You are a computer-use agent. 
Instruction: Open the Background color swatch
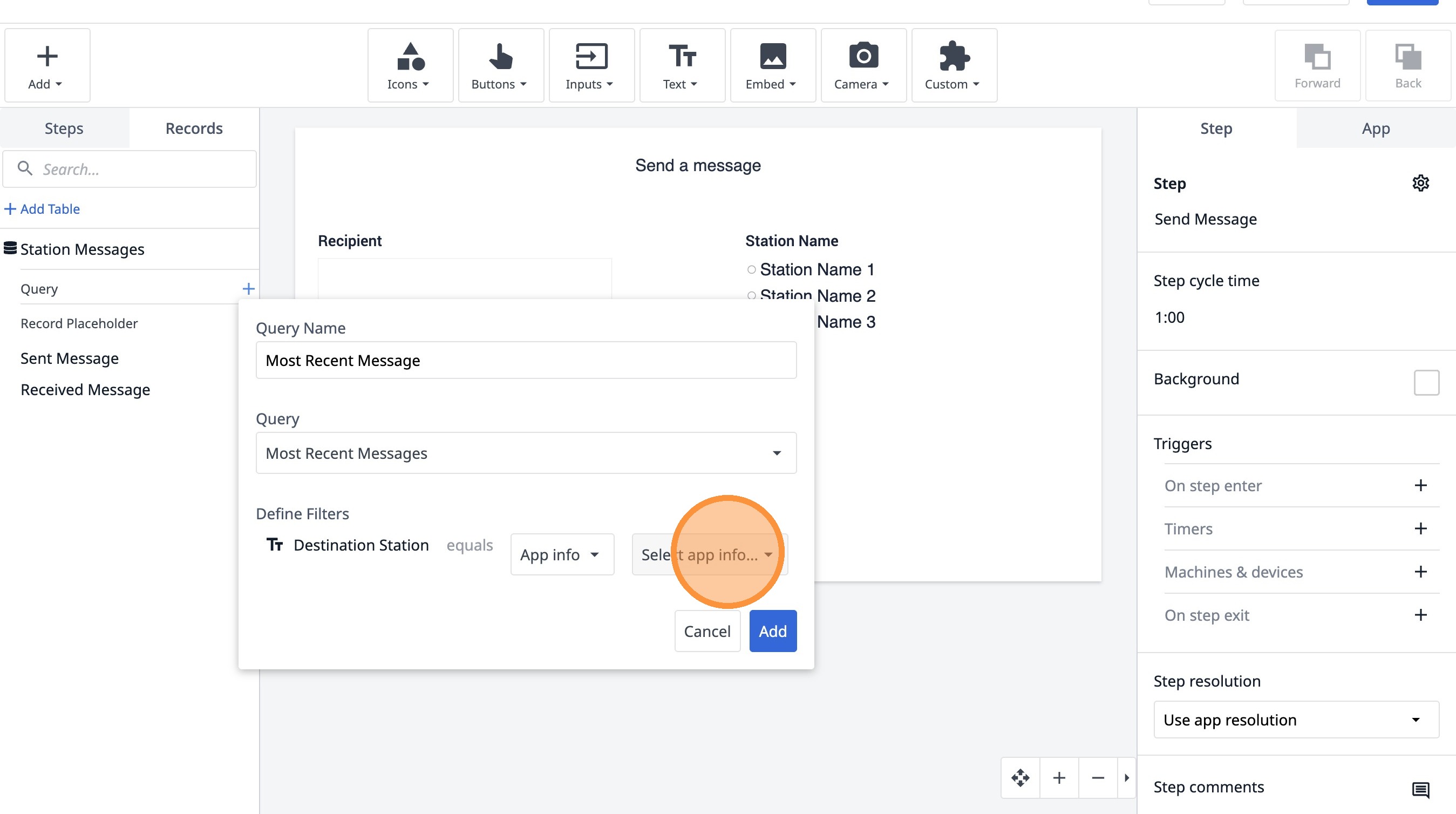(1426, 383)
